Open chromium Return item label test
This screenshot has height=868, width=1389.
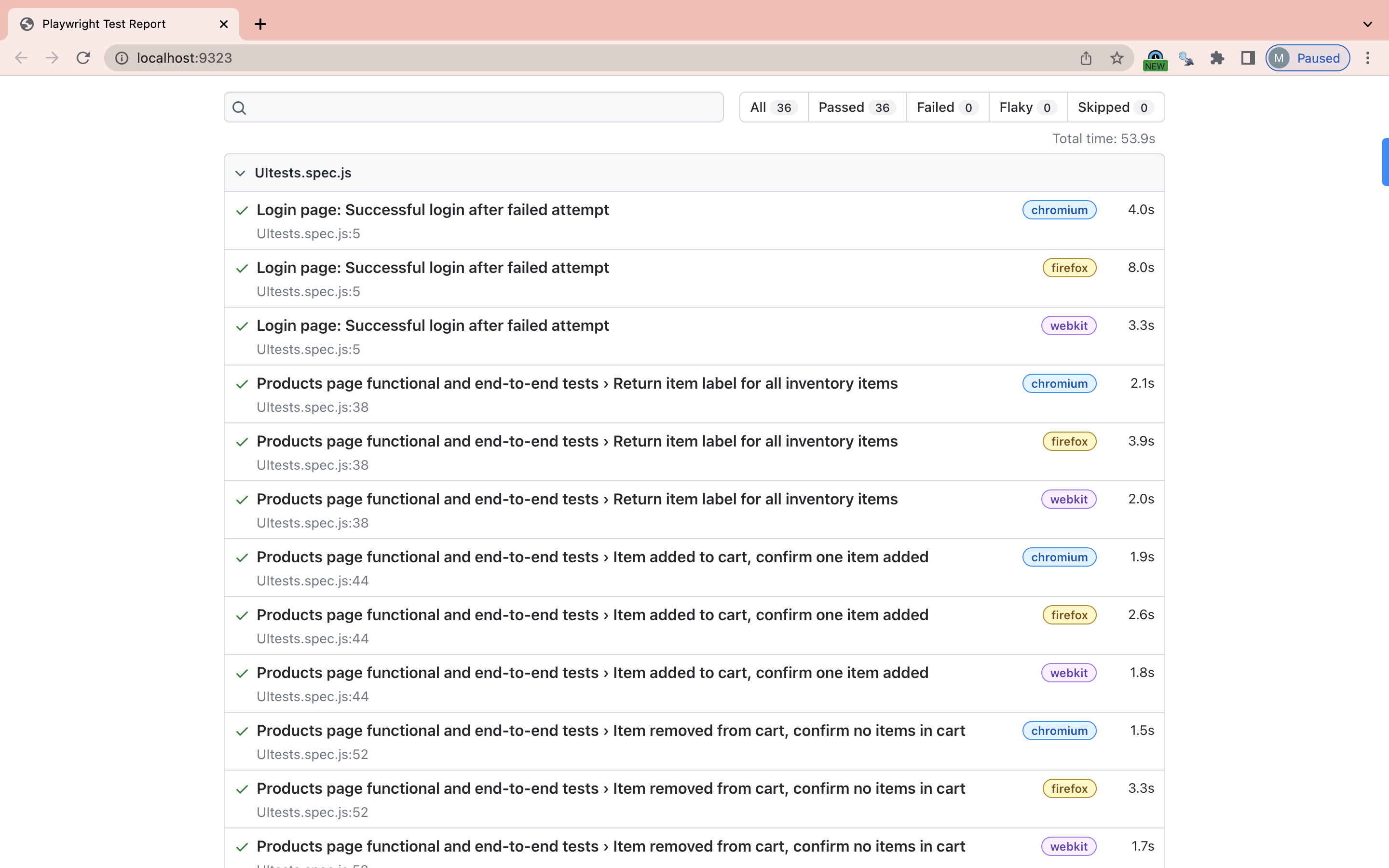[x=576, y=383]
